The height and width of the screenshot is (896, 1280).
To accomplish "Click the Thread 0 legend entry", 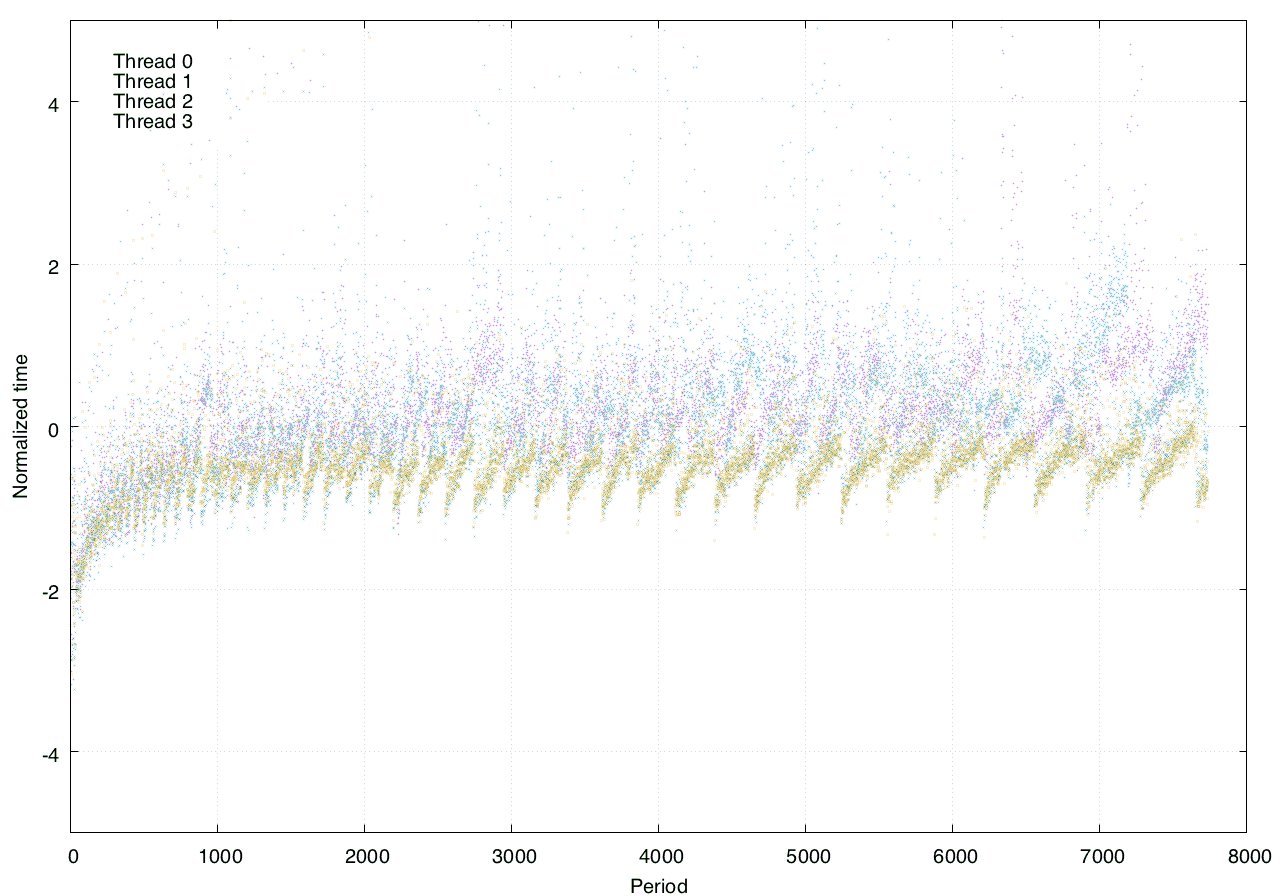I will point(153,61).
